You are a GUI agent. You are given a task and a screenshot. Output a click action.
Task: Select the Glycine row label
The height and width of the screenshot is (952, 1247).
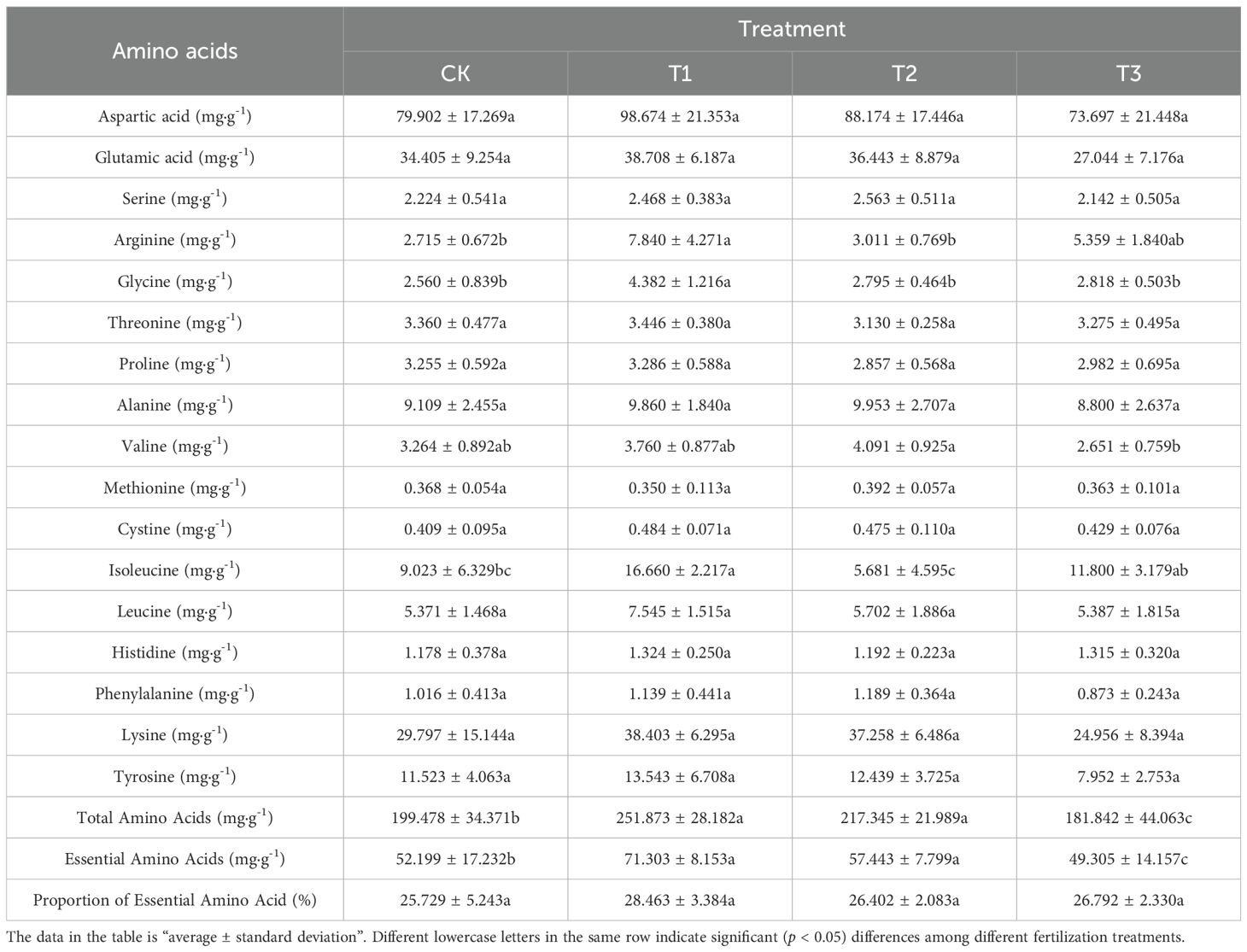(175, 281)
